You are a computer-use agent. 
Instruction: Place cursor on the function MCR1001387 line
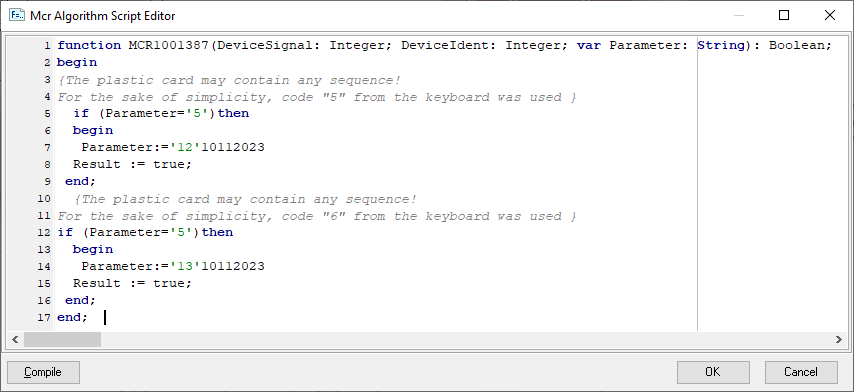click(444, 45)
